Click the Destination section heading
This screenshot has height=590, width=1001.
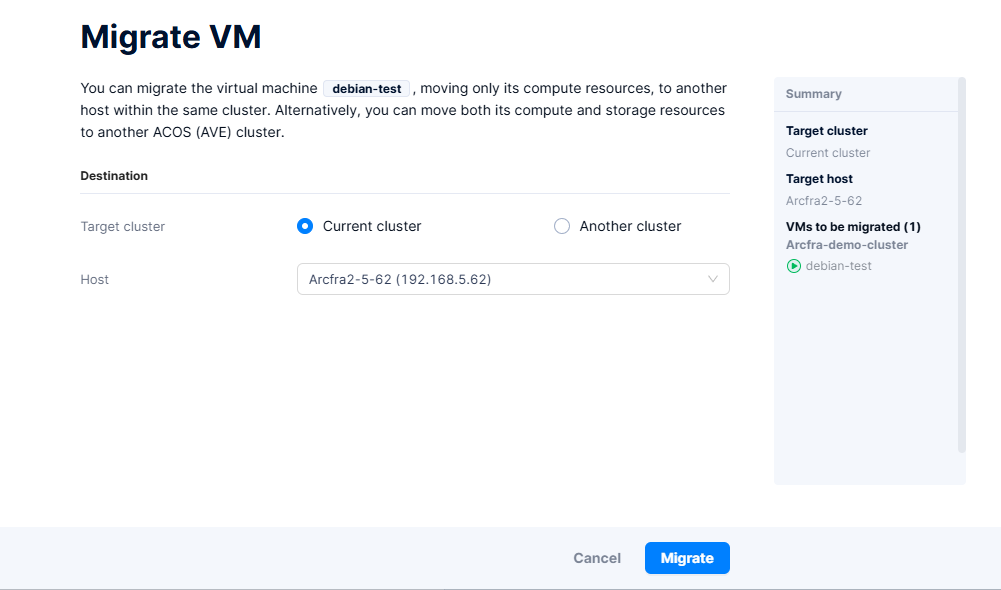pos(114,176)
